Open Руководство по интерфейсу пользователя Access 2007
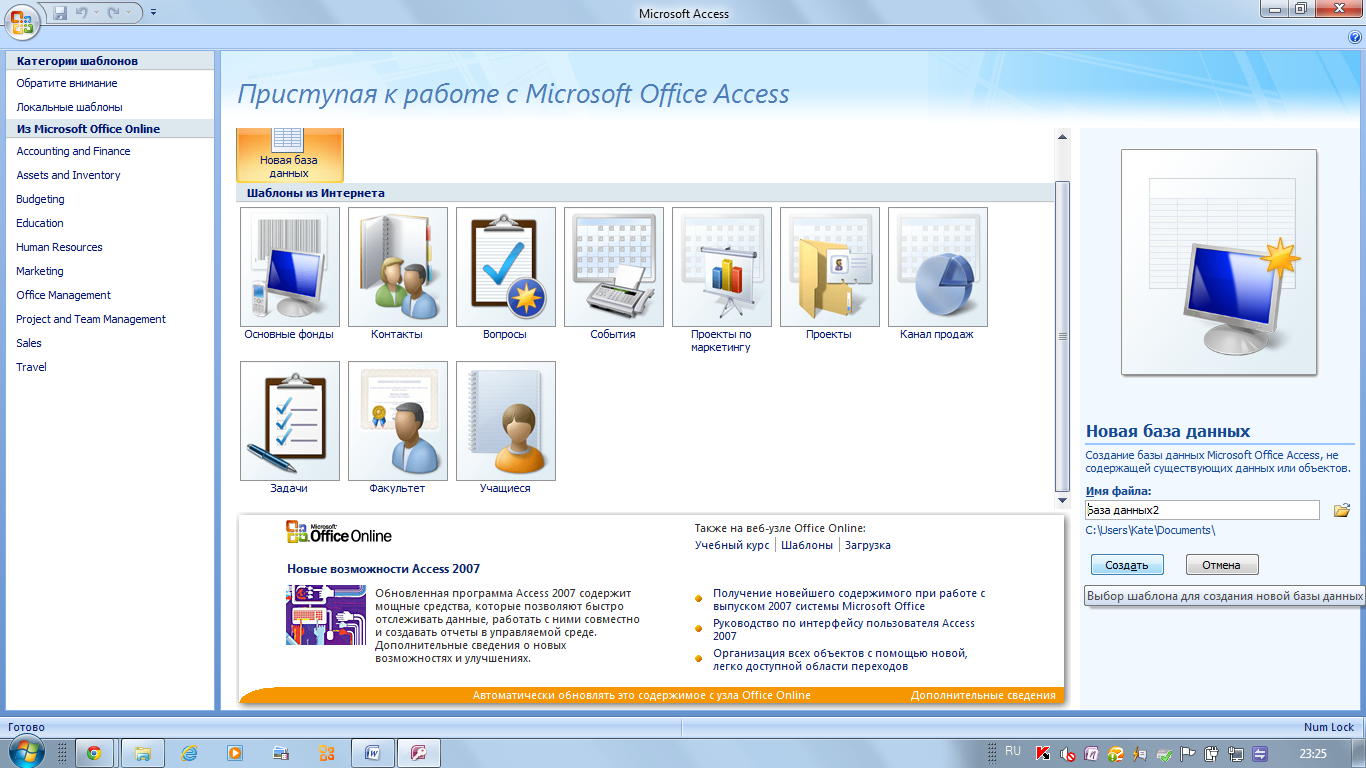Viewport: 1366px width, 768px height. (844, 629)
